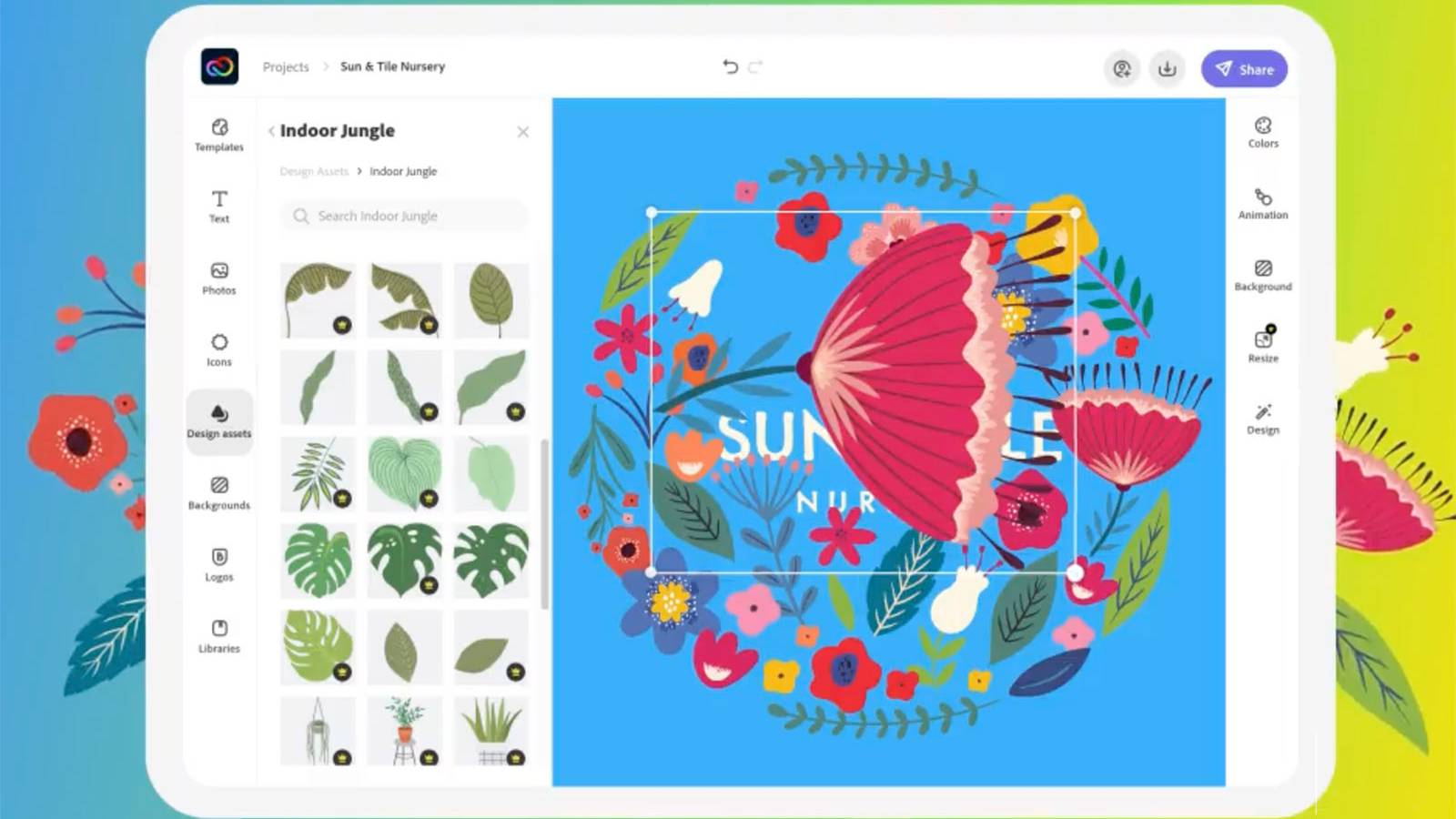The height and width of the screenshot is (819, 1456).
Task: Click the undo arrow
Action: [x=730, y=66]
